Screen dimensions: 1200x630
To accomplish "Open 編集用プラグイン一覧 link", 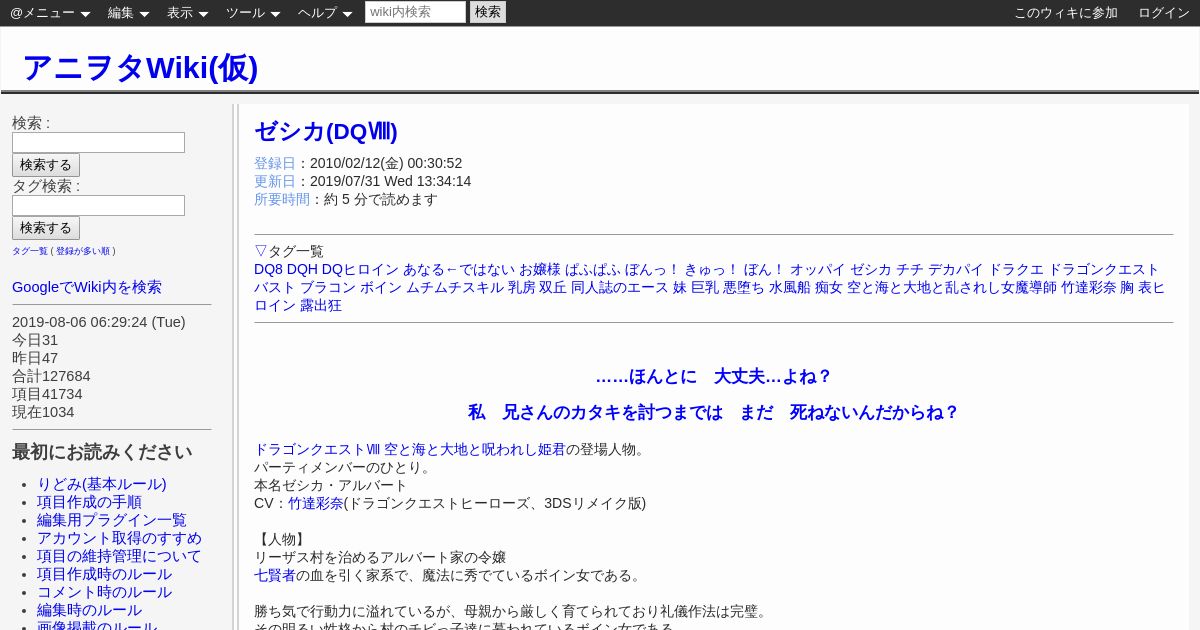I will tap(112, 520).
